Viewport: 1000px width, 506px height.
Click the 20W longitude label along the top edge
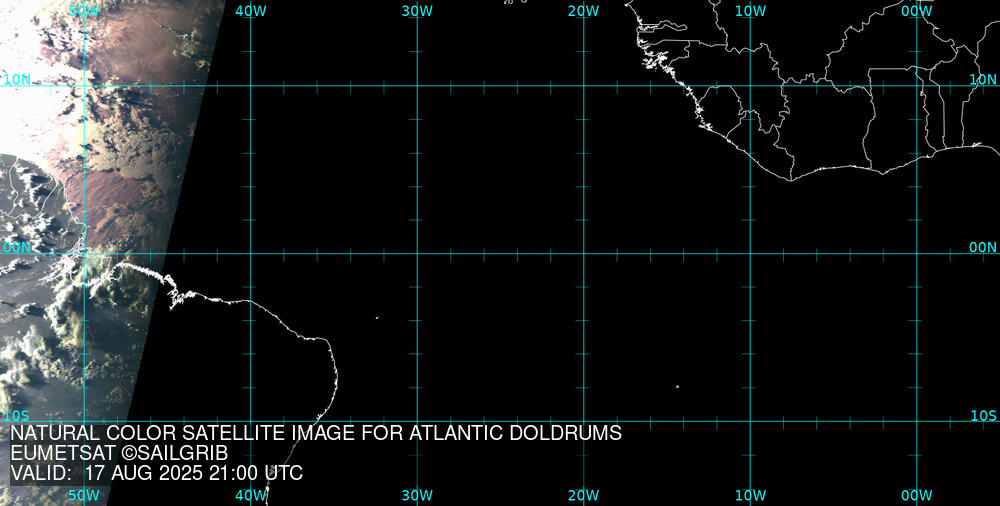coord(584,11)
